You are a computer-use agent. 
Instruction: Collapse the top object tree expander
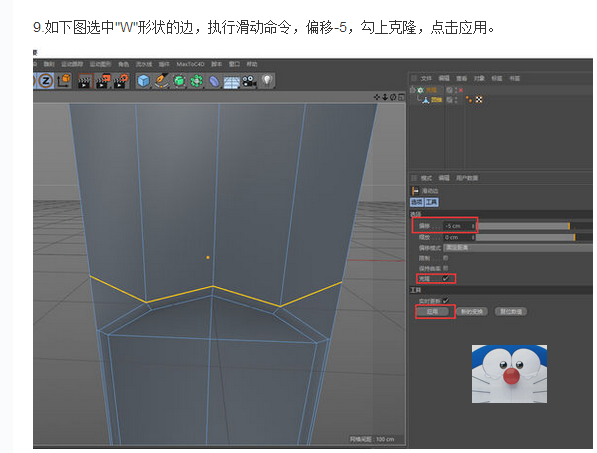point(412,90)
